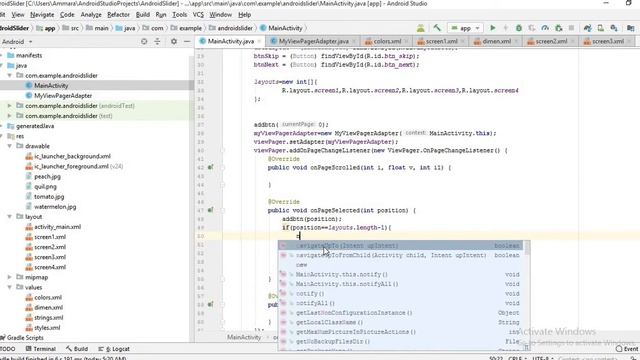The width and height of the screenshot is (640, 360).
Task: Click the MainActivity breadcrumb in navigation bar
Action: coord(281,28)
